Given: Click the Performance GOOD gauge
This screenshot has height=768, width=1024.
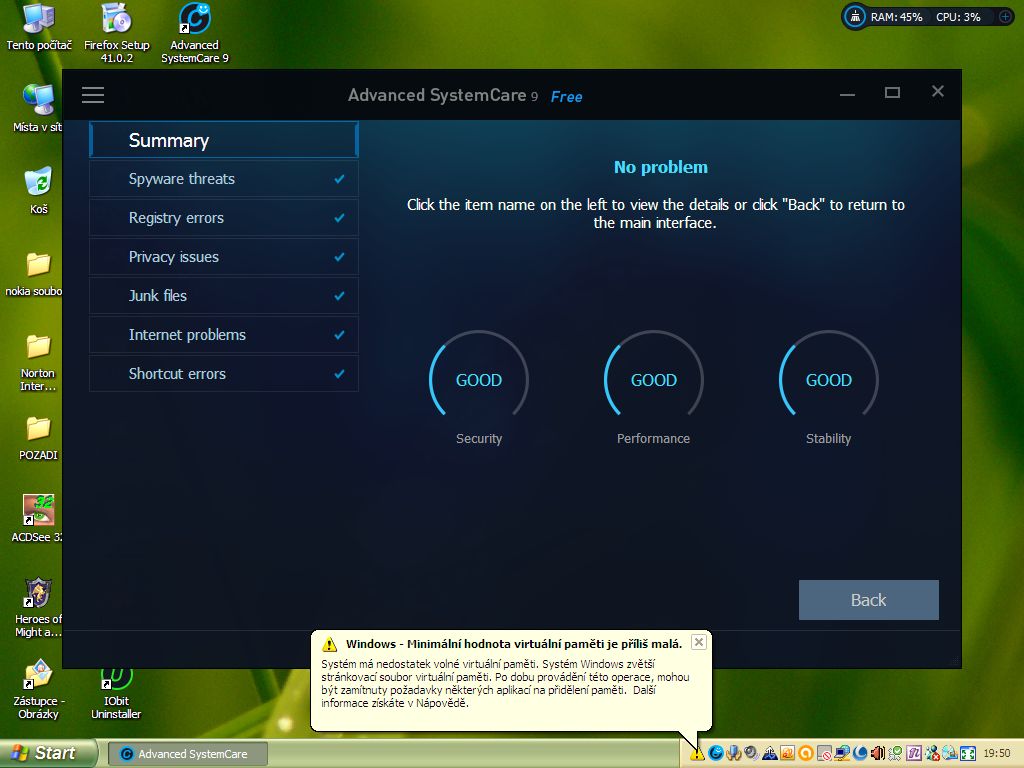Looking at the screenshot, I should tap(654, 380).
